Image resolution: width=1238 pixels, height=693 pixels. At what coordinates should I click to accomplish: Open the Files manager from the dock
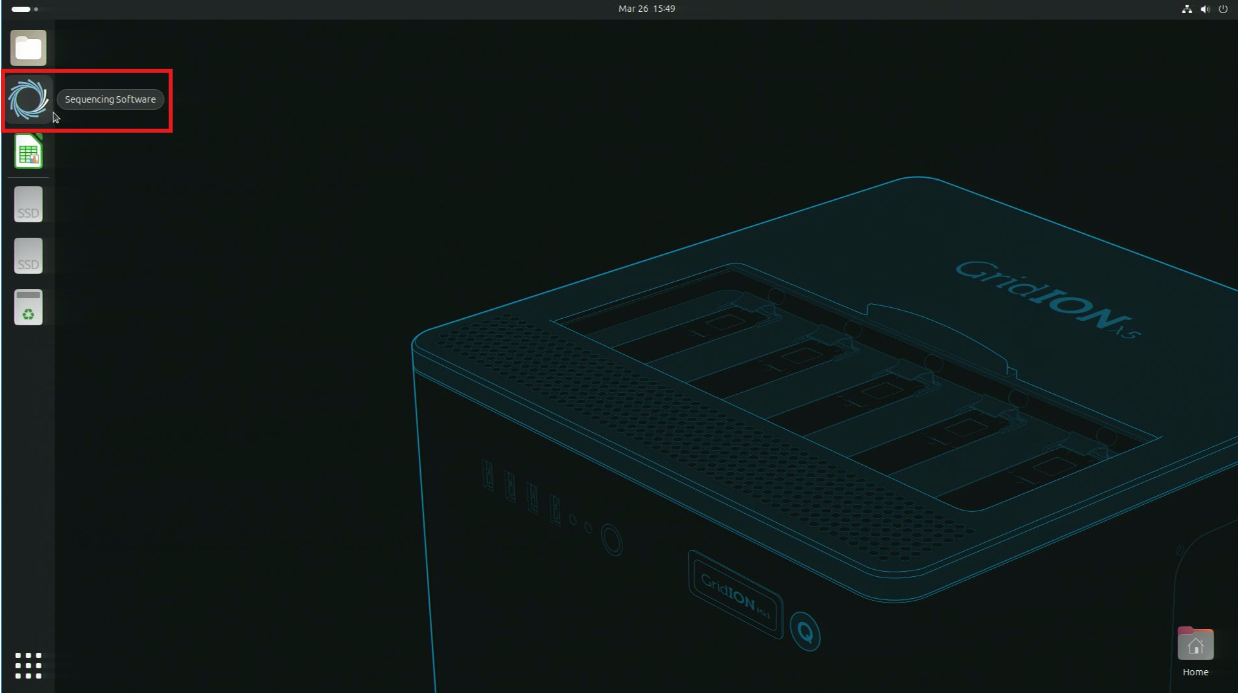tap(28, 47)
